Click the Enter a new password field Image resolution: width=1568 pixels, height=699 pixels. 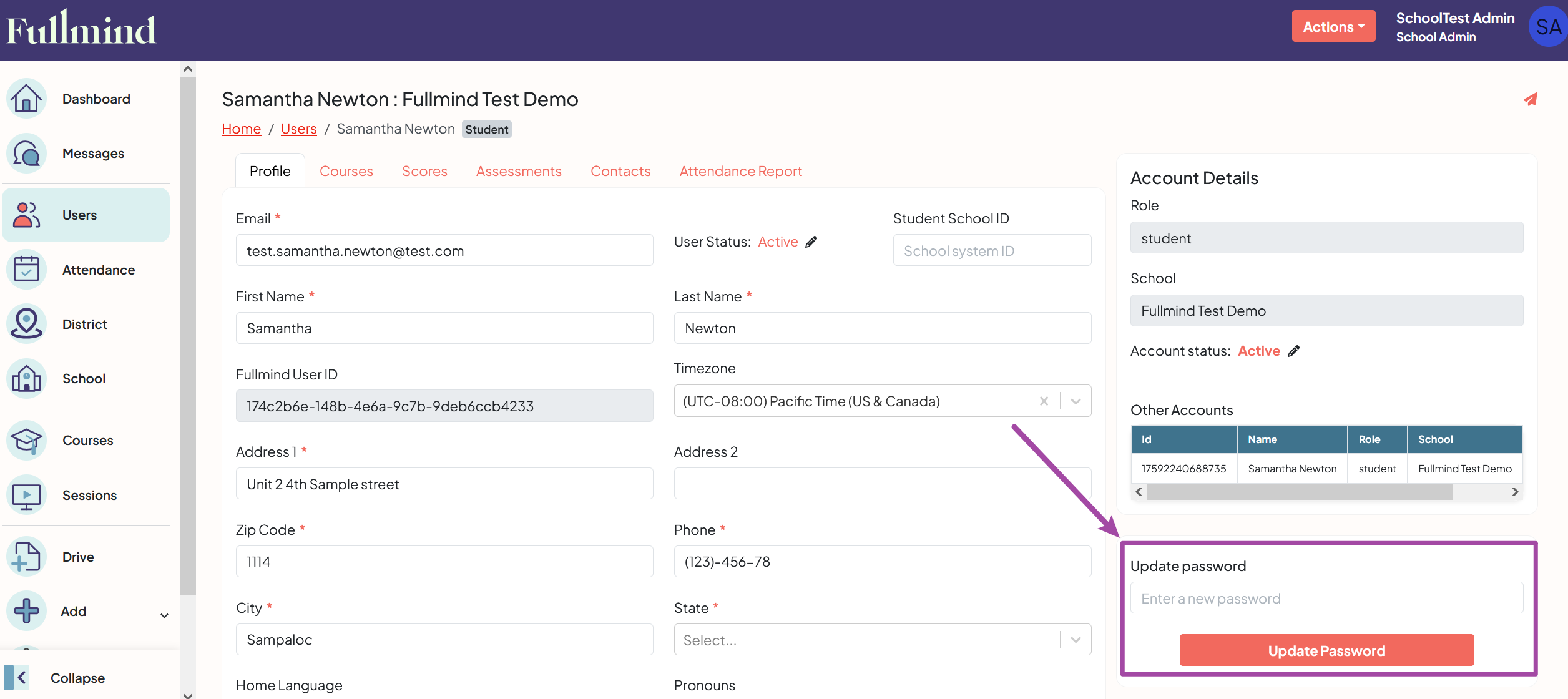tap(1326, 597)
